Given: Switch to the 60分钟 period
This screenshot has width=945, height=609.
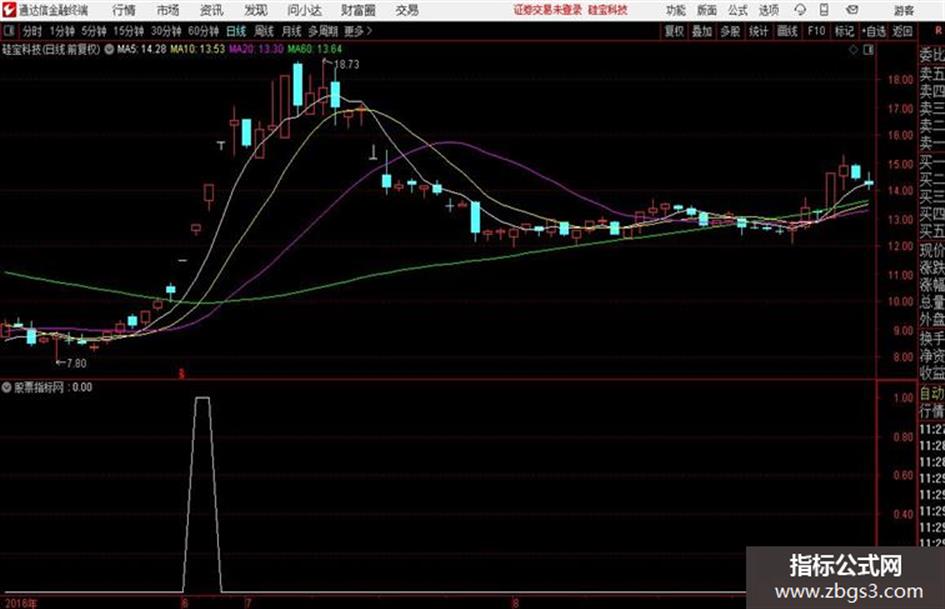Looking at the screenshot, I should pyautogui.click(x=203, y=31).
